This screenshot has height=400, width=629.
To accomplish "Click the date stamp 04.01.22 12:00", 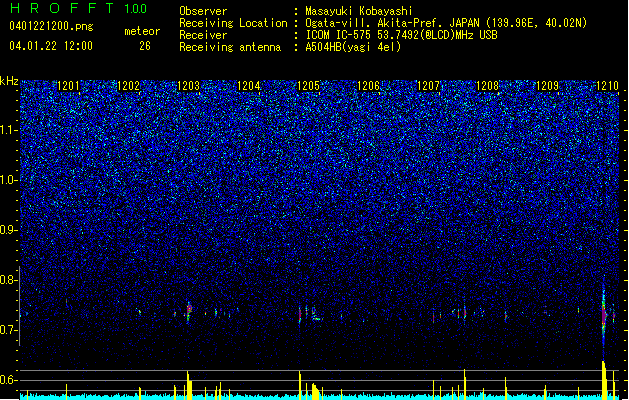I will pos(51,46).
